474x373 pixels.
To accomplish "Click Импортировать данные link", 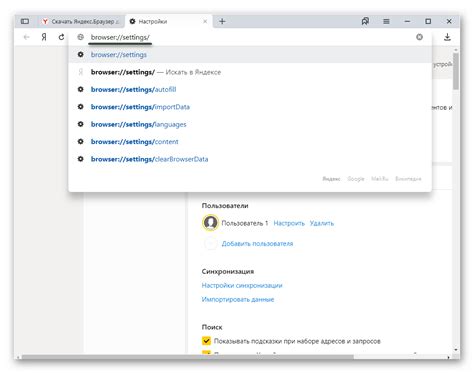I will click(x=238, y=299).
